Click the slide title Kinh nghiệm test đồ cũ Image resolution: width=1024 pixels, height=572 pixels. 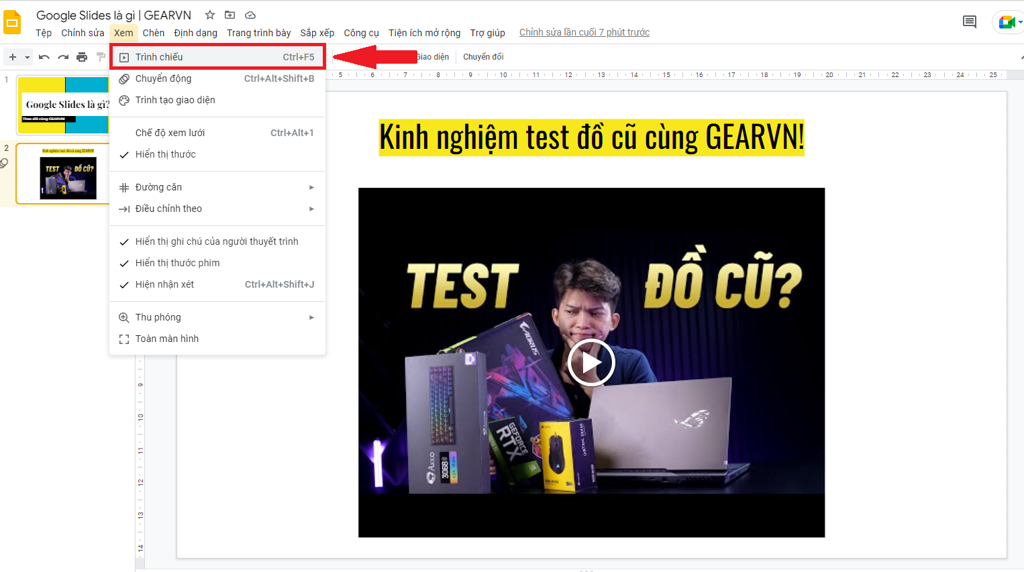click(591, 137)
